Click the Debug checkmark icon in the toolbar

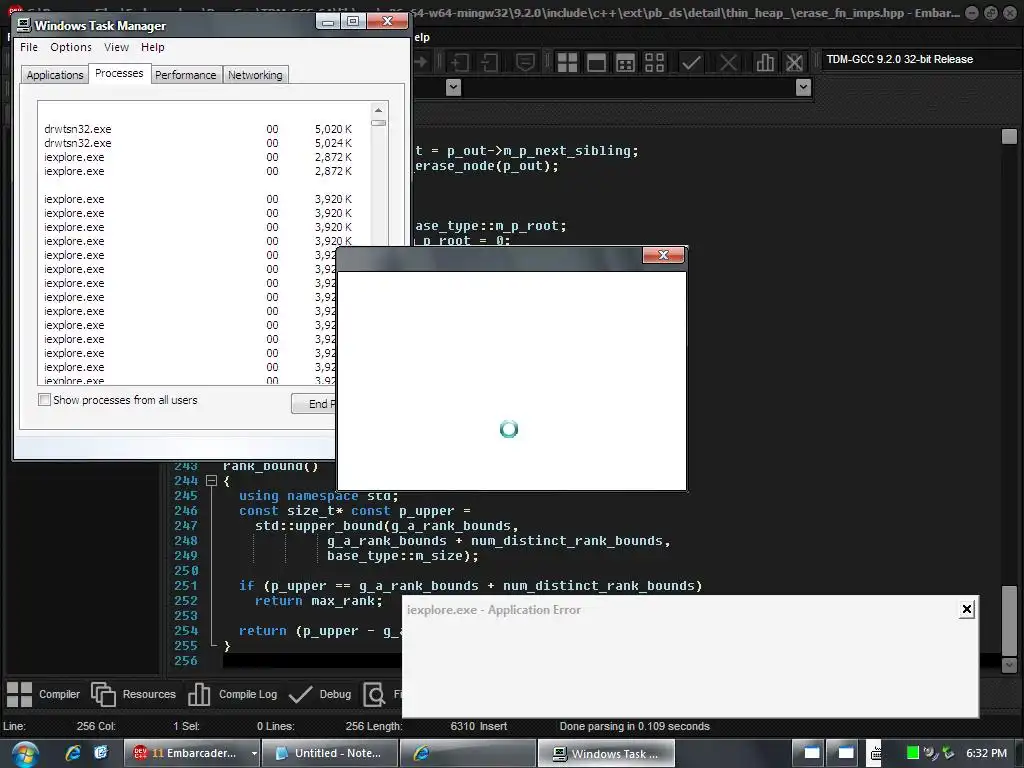tap(691, 63)
